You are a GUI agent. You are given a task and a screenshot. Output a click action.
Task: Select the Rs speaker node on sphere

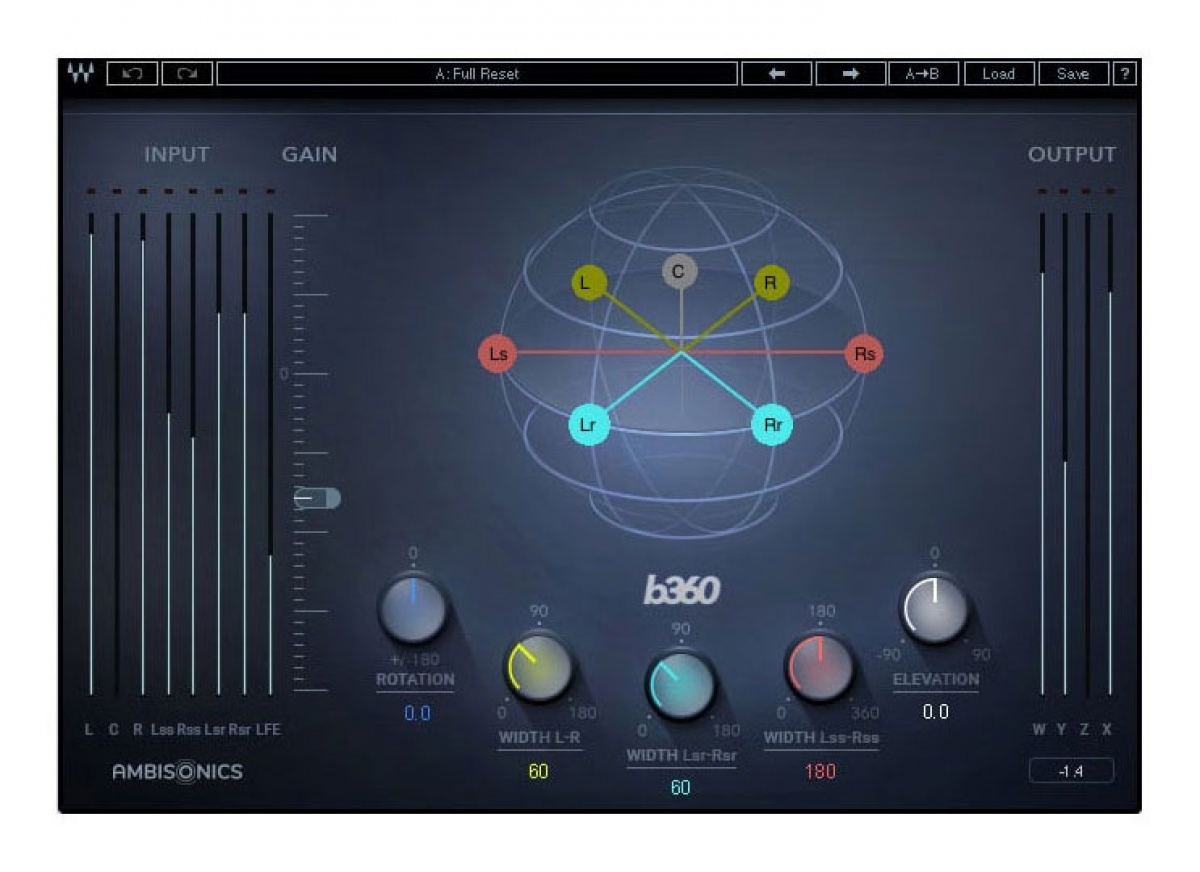coord(864,354)
